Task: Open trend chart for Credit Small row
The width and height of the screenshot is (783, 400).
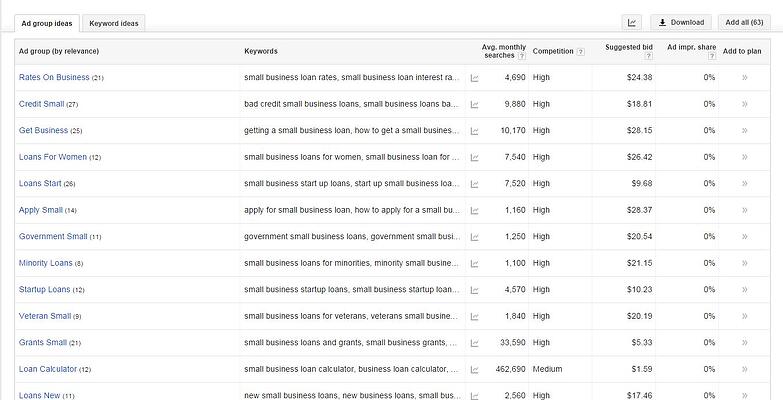Action: [x=474, y=104]
